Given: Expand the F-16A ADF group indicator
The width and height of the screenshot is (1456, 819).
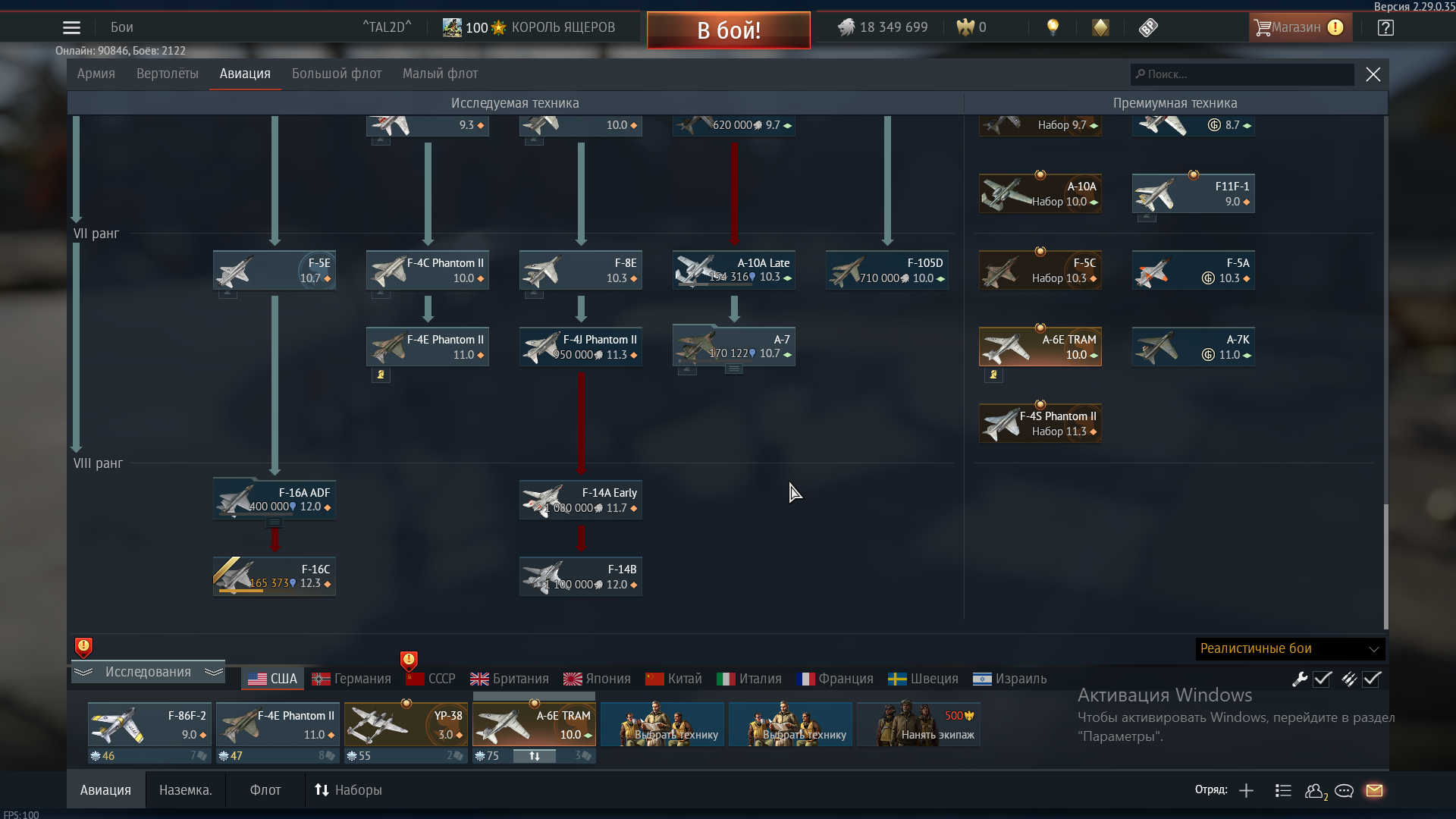Looking at the screenshot, I should tap(275, 522).
